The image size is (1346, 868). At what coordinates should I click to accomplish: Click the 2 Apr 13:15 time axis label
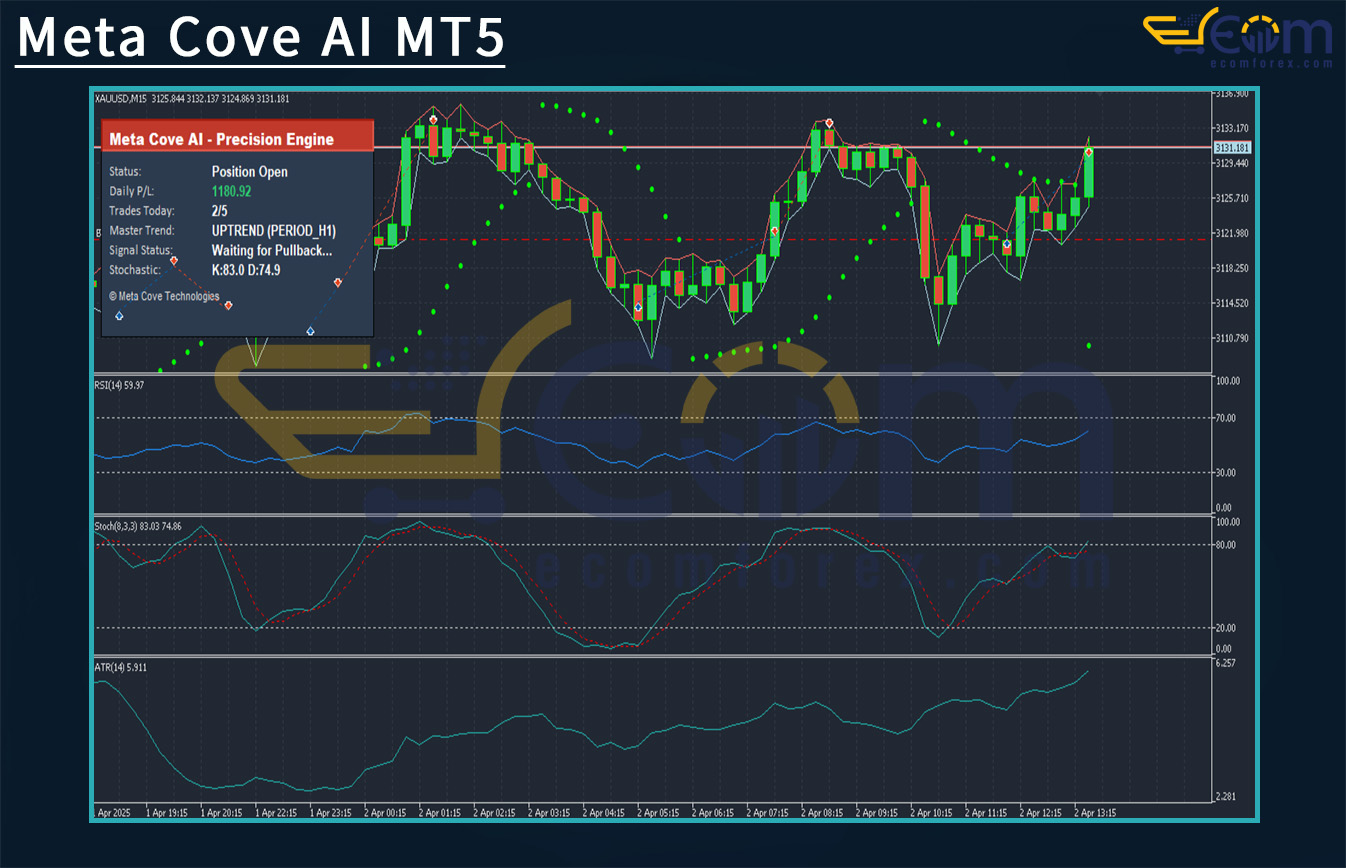tap(1095, 813)
